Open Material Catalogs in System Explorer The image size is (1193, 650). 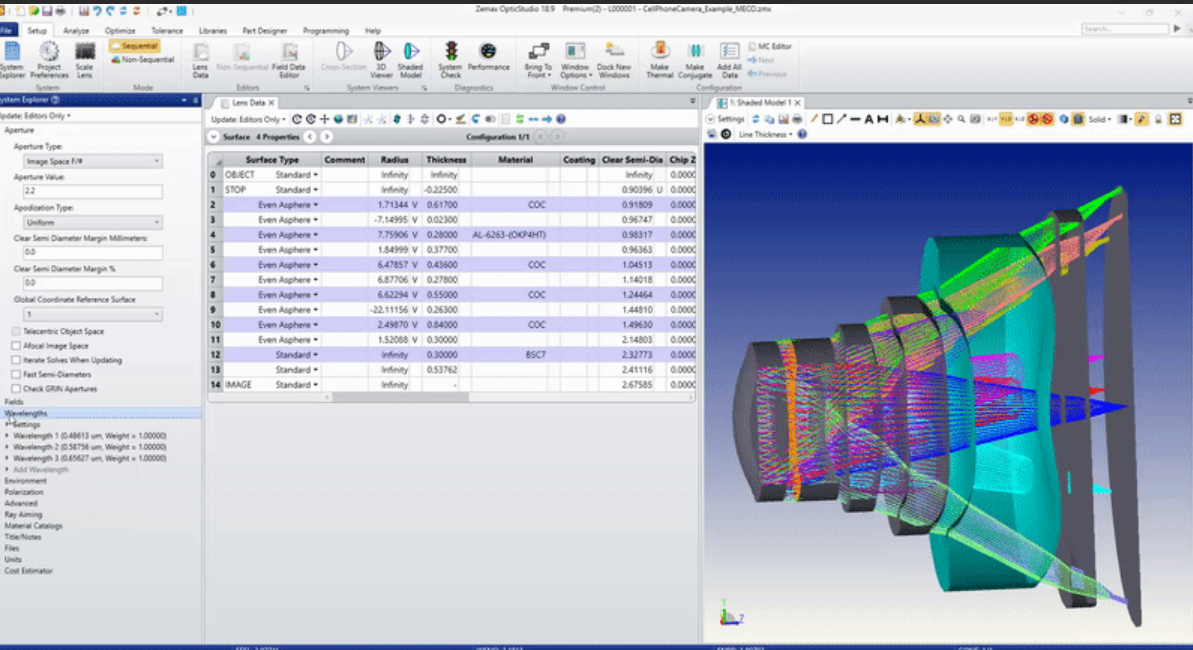coord(33,526)
